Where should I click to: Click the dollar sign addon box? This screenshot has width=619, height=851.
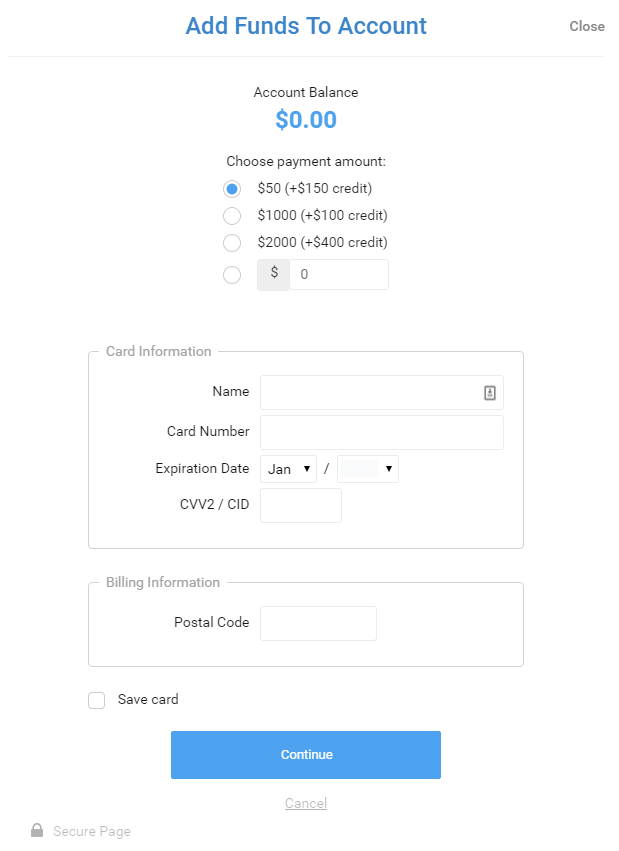(273, 275)
